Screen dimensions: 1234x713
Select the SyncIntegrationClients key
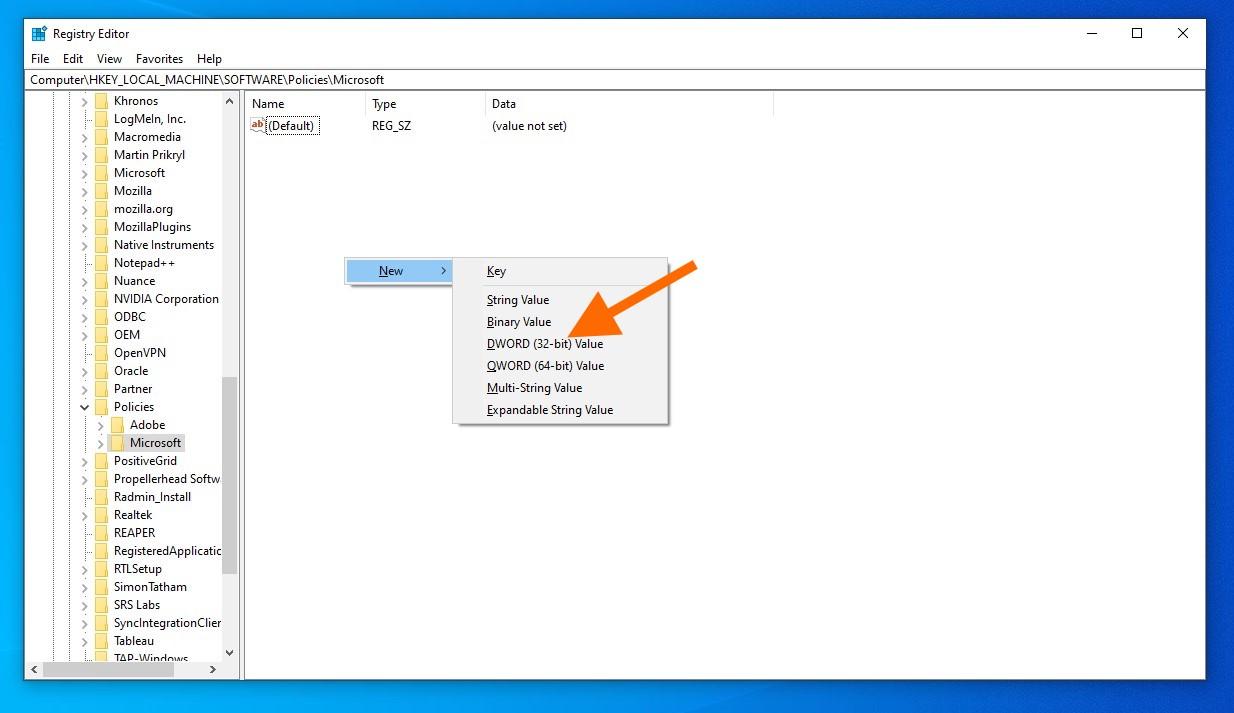pos(166,623)
